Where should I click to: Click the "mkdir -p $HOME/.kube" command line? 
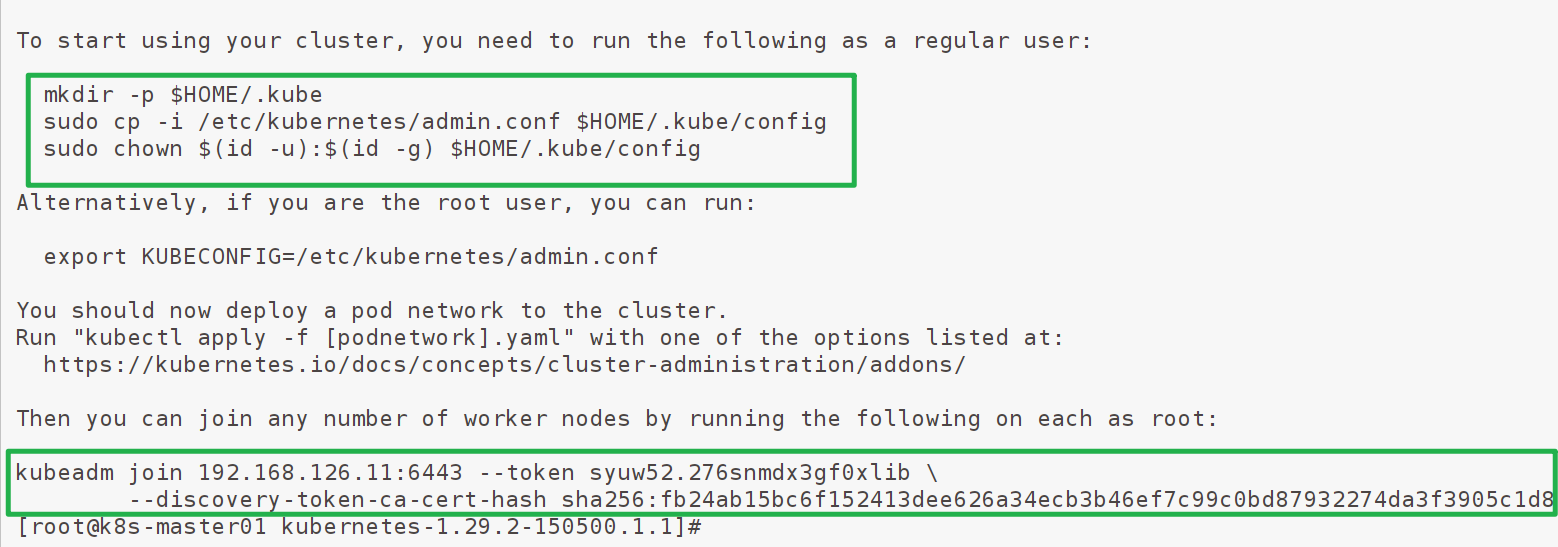183,95
